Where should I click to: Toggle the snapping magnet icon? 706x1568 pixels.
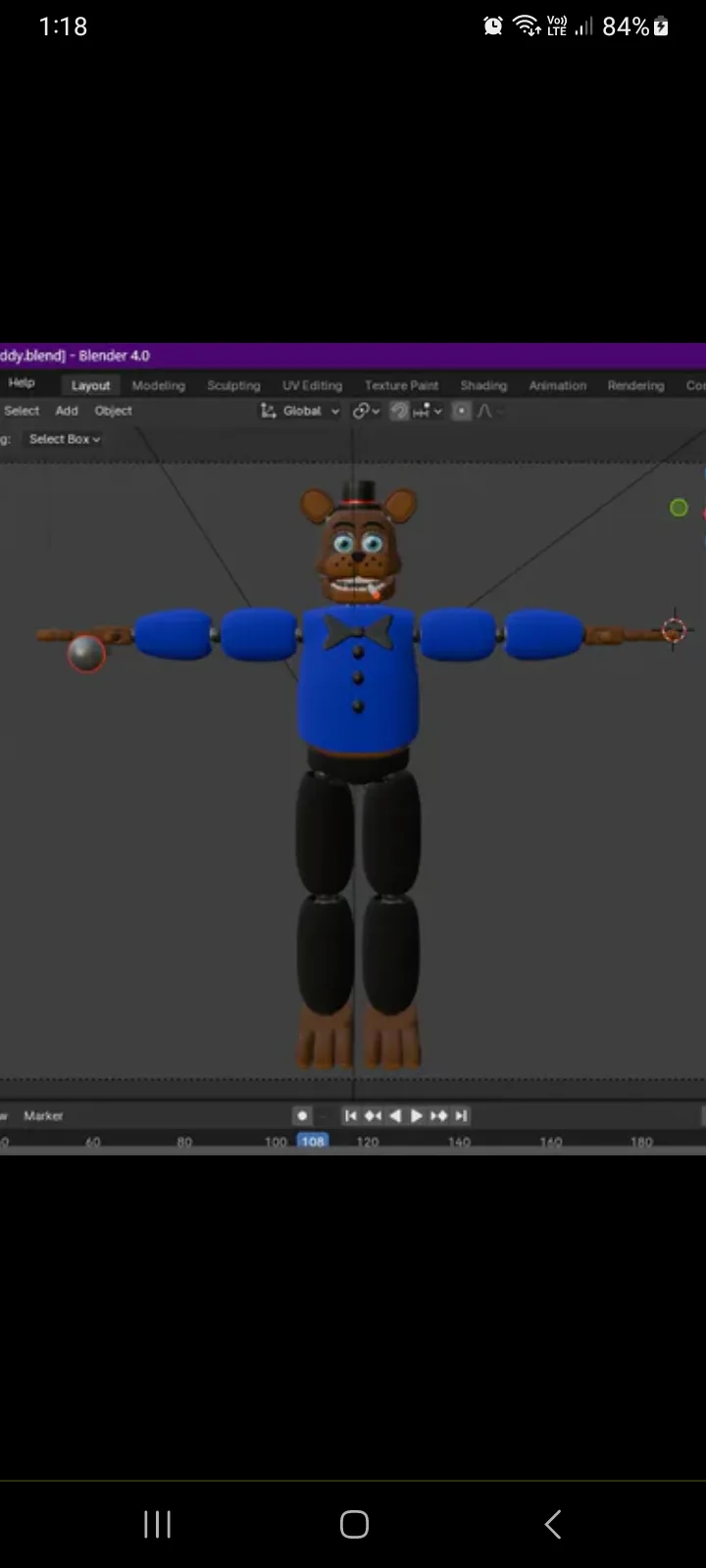coord(399,411)
